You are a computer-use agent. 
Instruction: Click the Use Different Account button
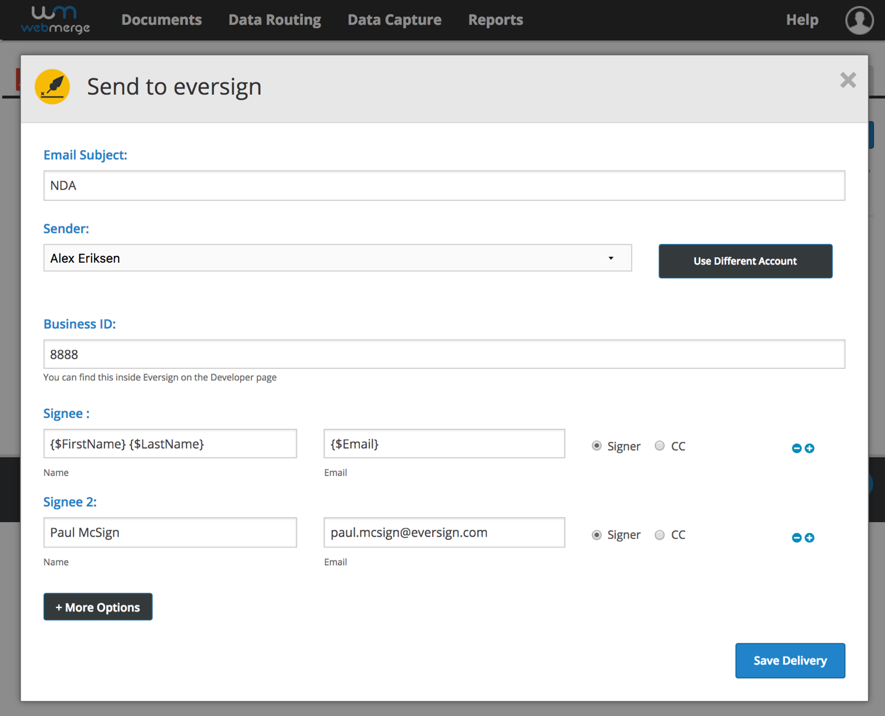(x=745, y=261)
